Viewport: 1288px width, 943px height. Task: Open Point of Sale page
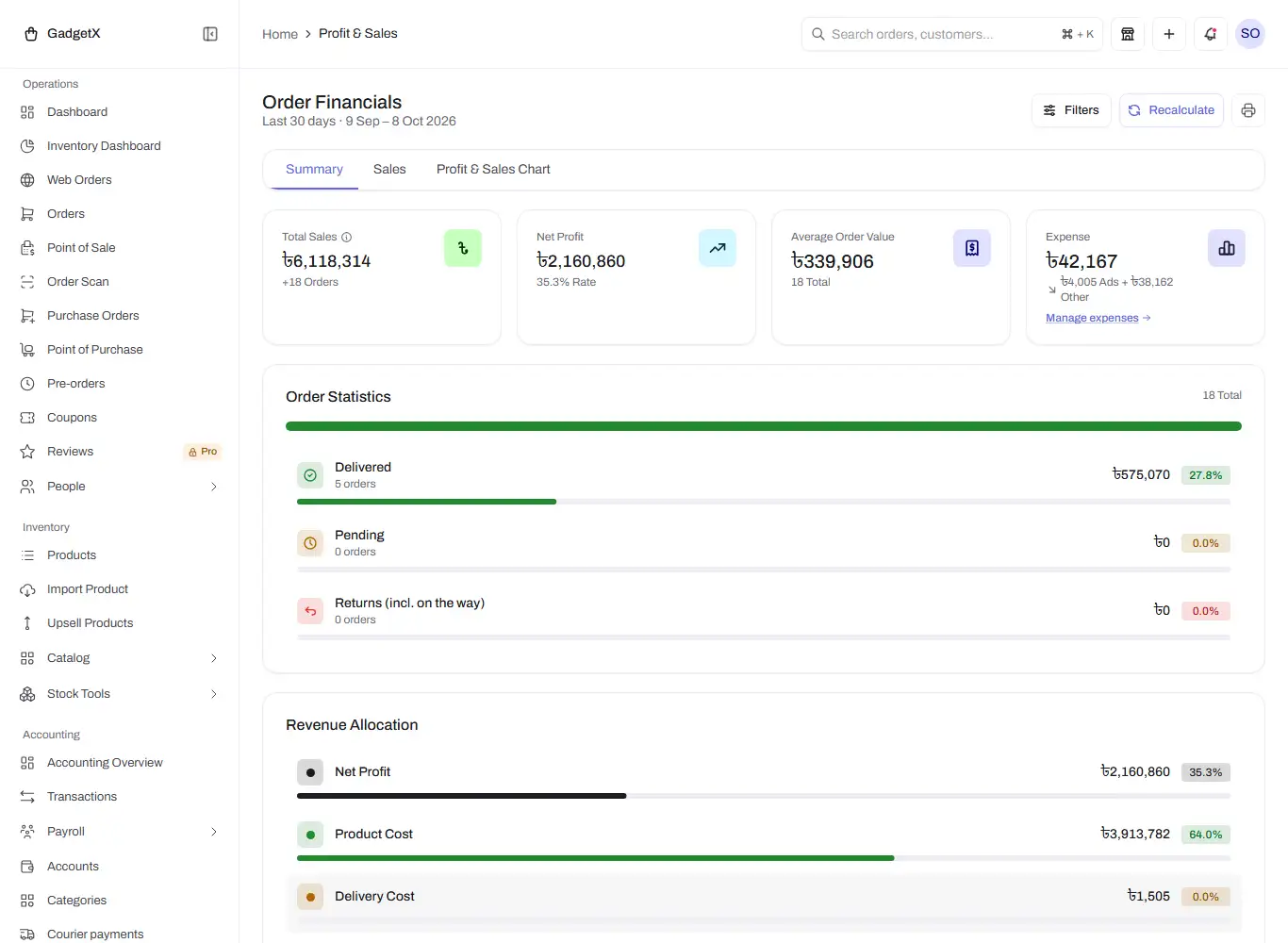coord(119,248)
